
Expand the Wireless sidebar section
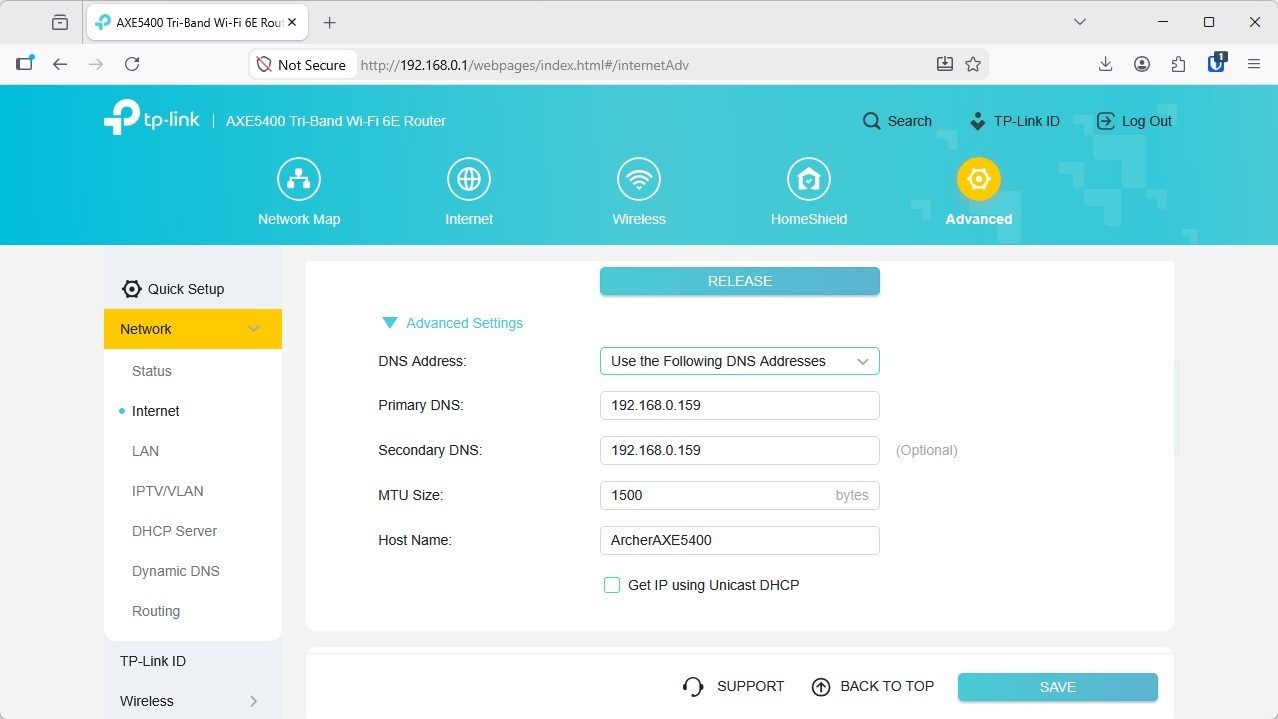coord(253,701)
